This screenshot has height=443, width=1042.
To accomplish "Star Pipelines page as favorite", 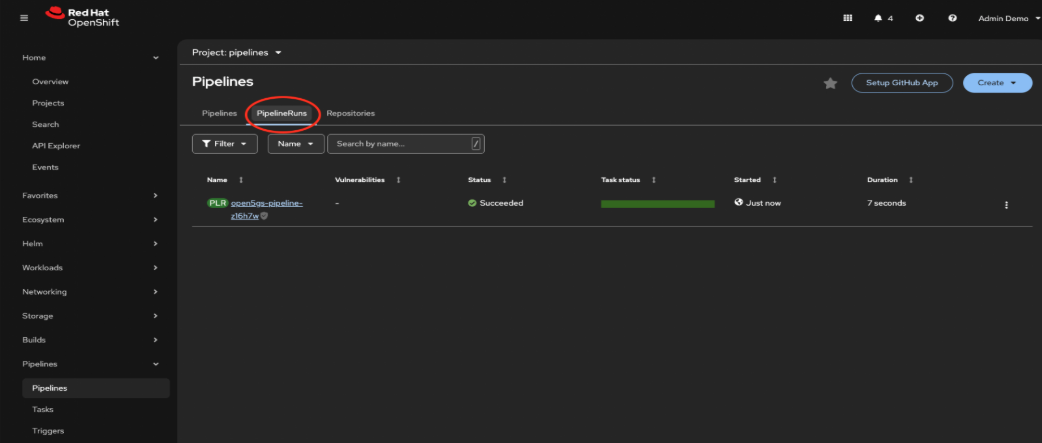I will [830, 83].
